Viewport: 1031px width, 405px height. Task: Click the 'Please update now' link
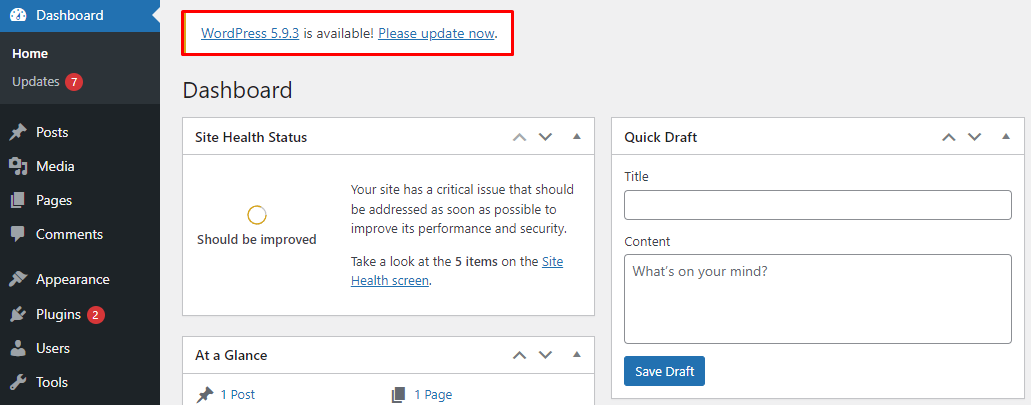click(x=436, y=33)
